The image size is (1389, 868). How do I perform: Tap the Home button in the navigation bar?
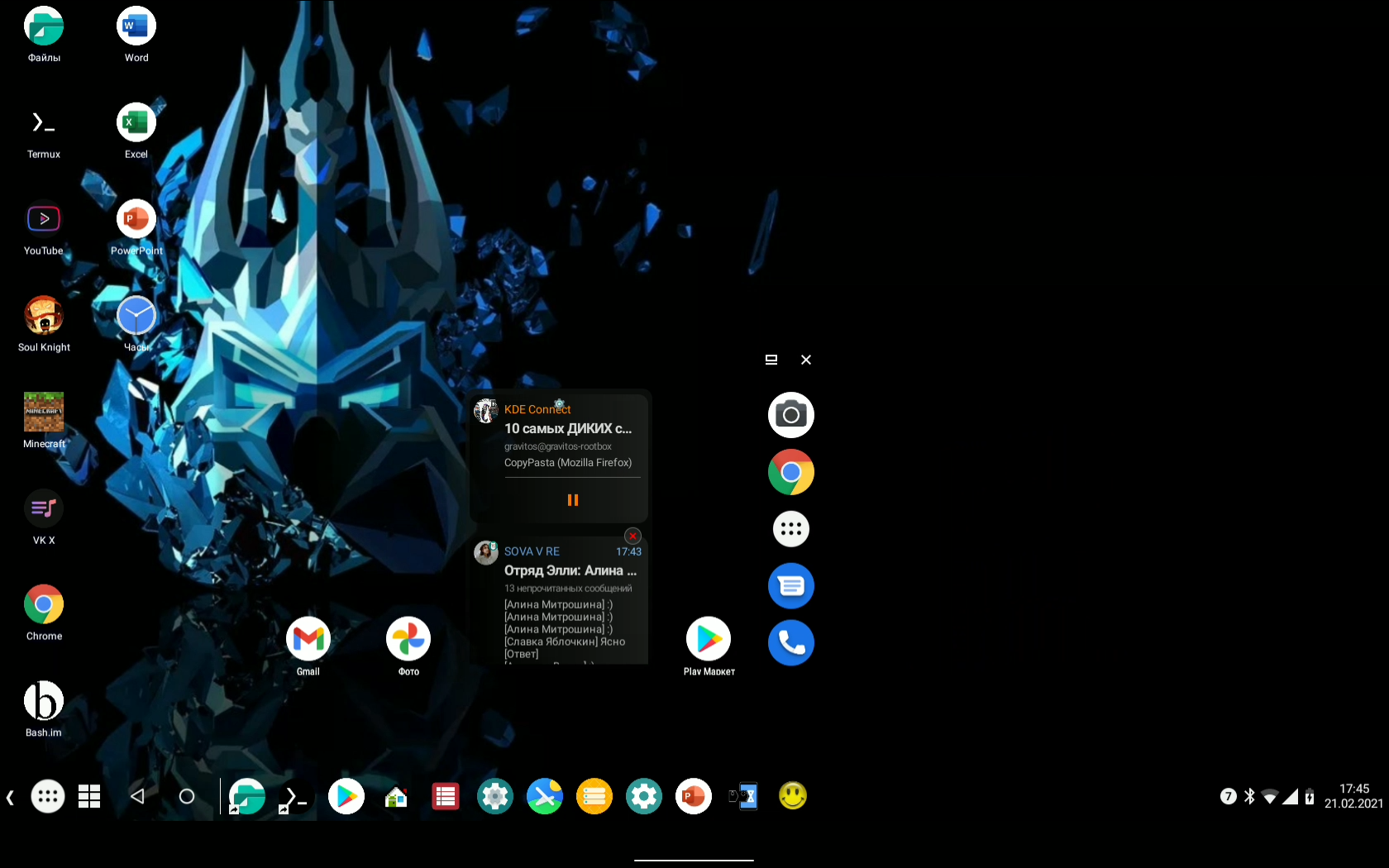(x=187, y=796)
